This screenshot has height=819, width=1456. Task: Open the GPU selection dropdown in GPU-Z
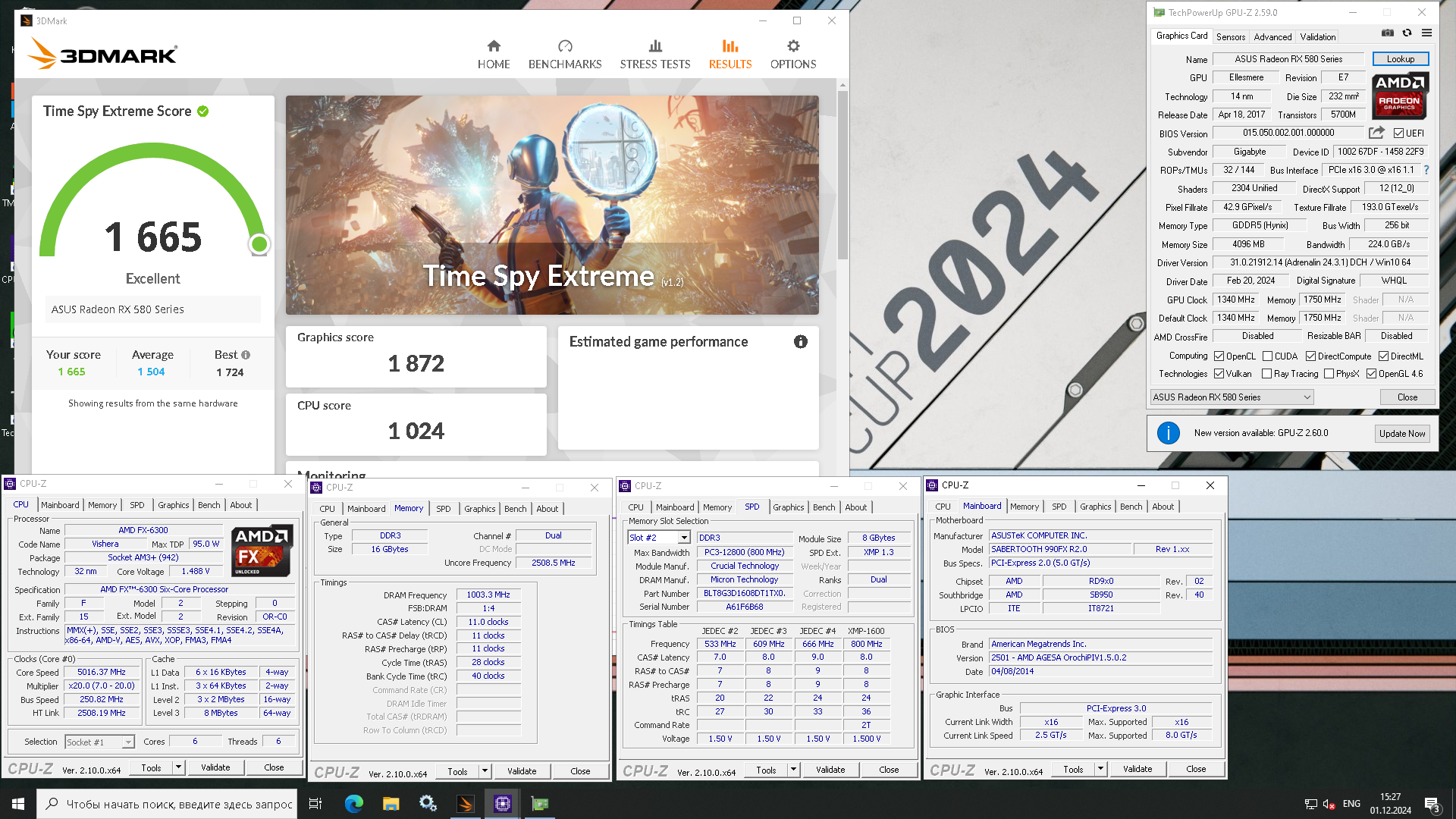click(x=1232, y=397)
